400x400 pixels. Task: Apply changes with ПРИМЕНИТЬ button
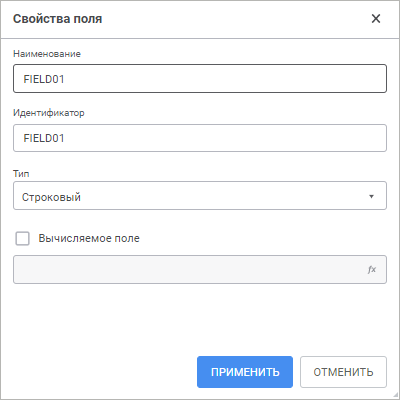pos(245,372)
